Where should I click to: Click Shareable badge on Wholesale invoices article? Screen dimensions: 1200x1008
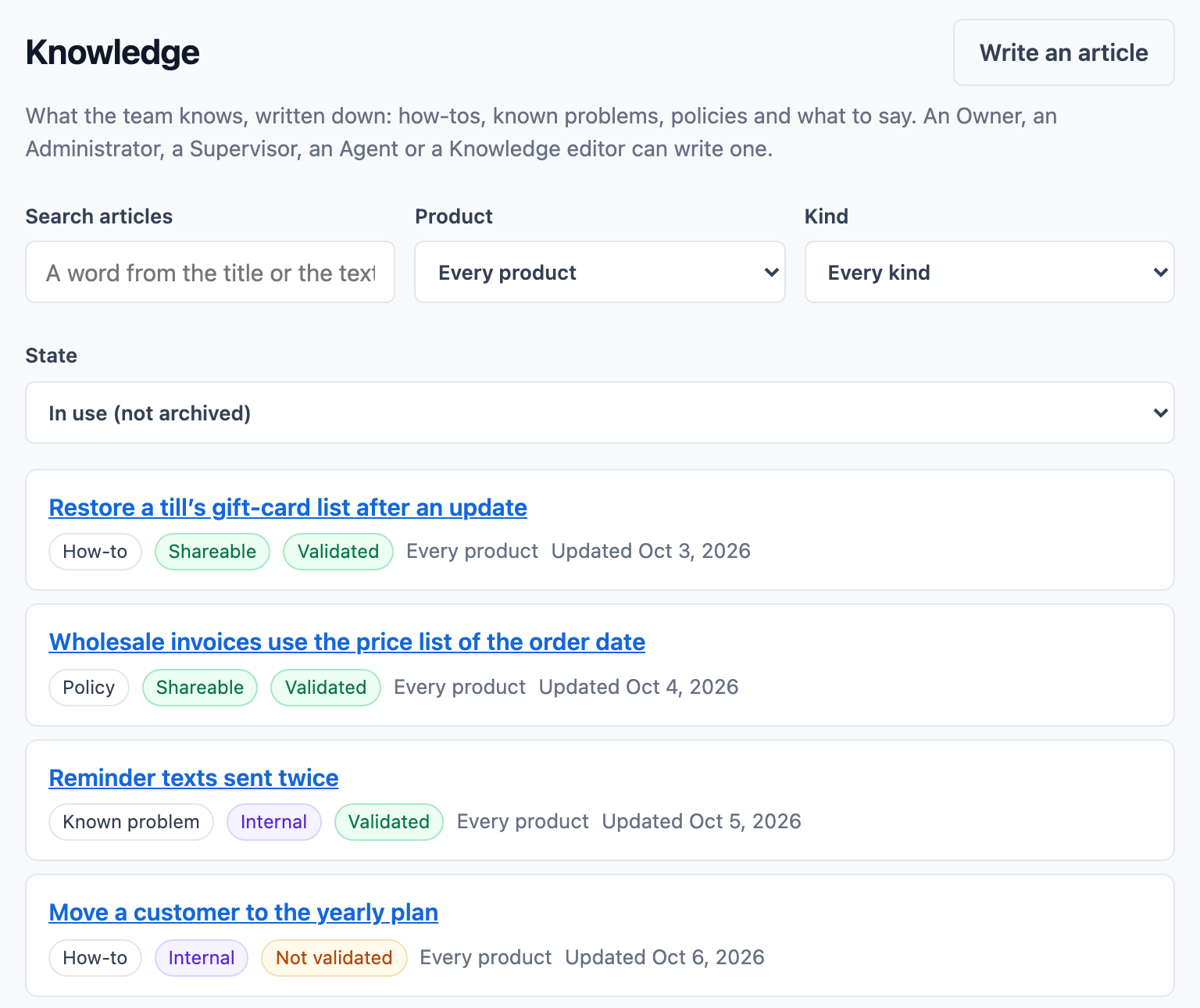click(x=200, y=688)
